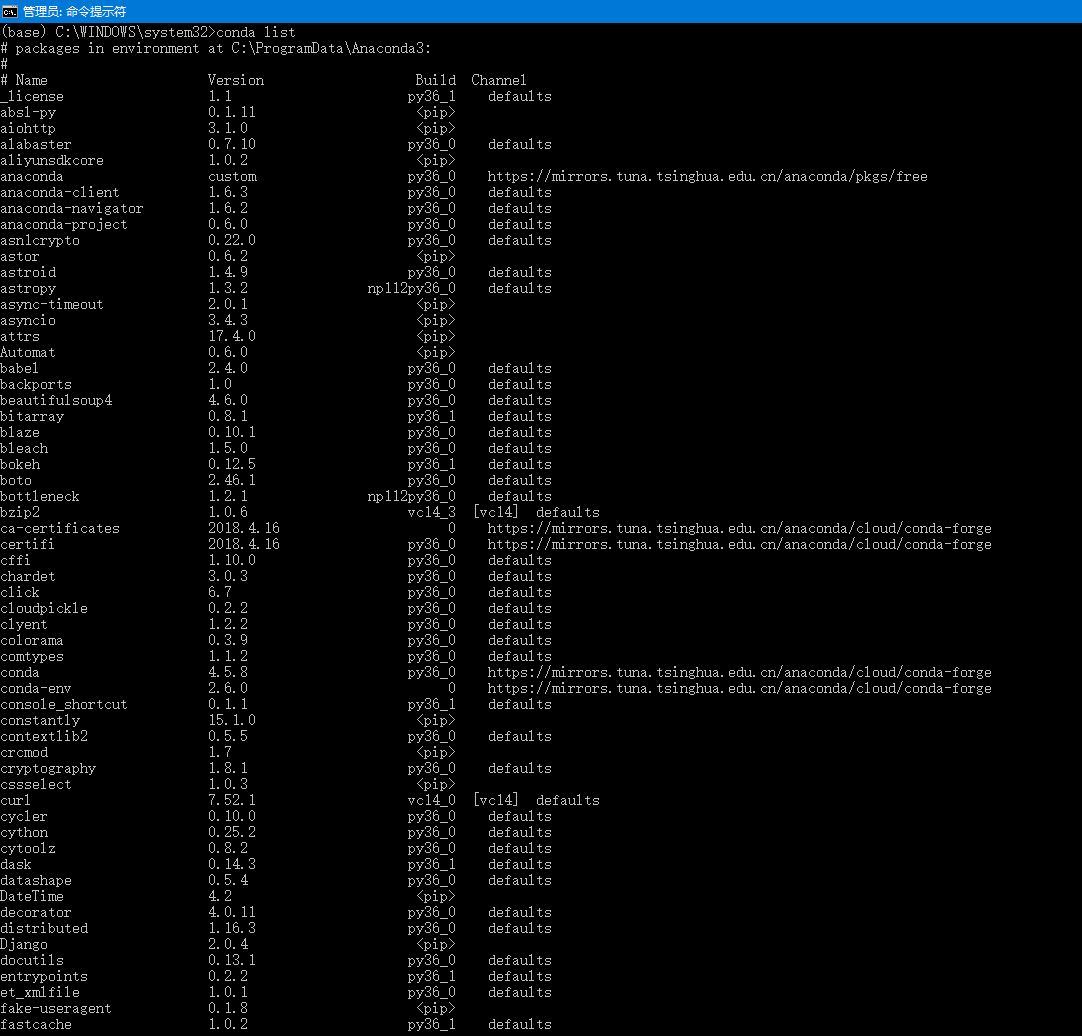Click the 'Build' column header
Viewport: 1082px width, 1036px height.
coord(435,80)
